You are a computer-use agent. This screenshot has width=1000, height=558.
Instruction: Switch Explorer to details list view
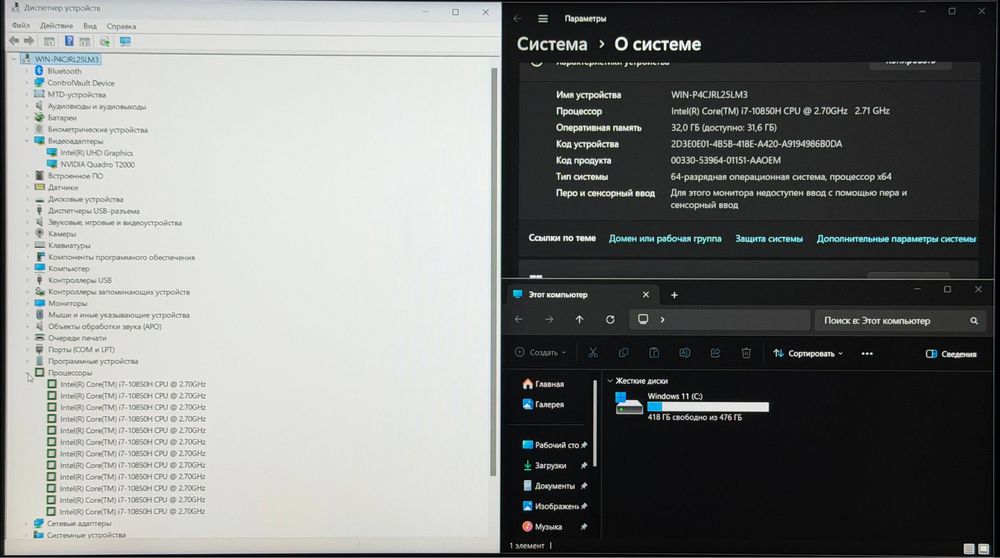pos(969,548)
